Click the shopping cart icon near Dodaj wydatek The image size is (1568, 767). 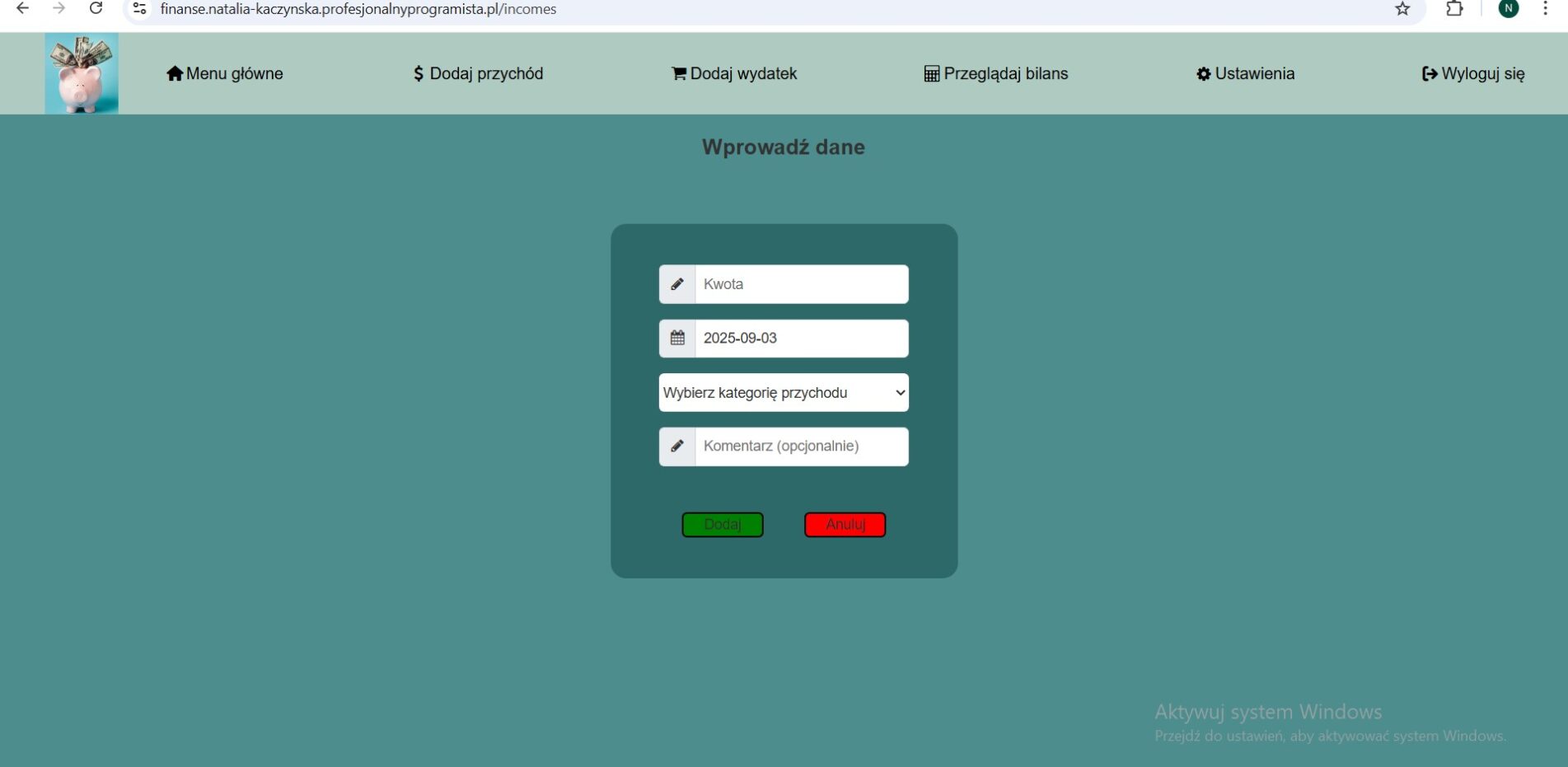tap(677, 73)
